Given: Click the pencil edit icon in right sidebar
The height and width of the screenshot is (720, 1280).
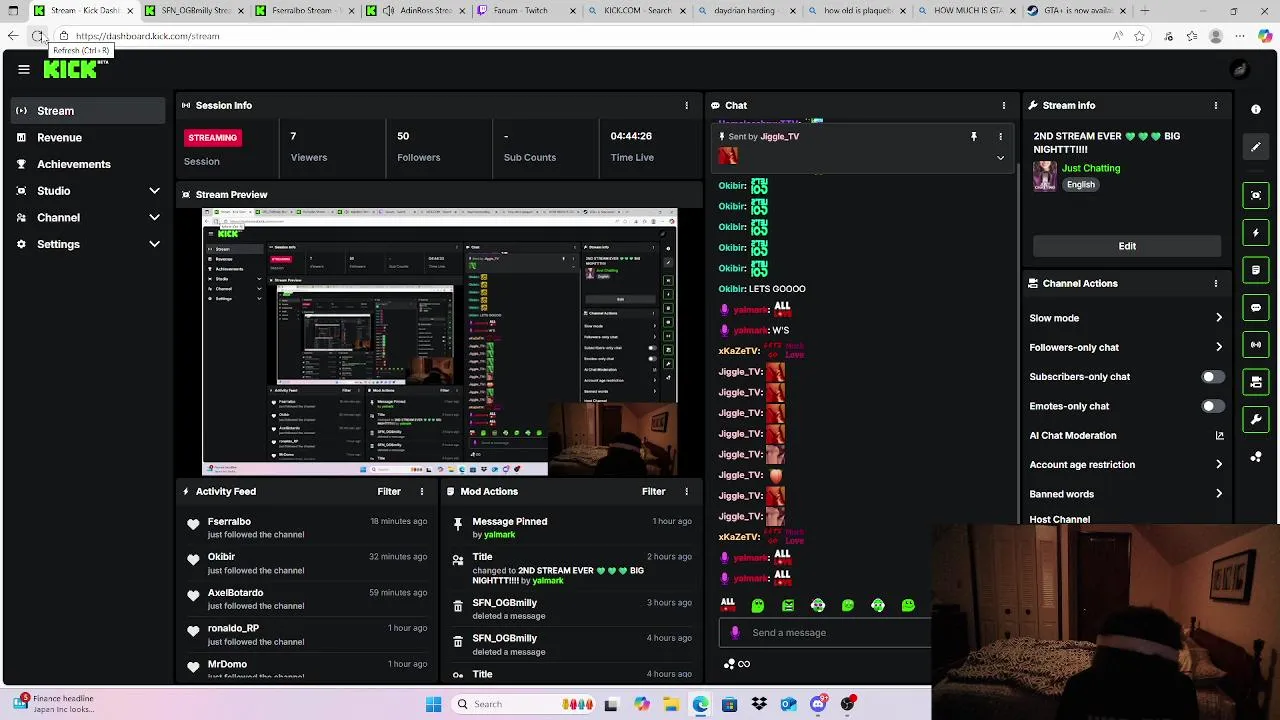Looking at the screenshot, I should 1256,147.
